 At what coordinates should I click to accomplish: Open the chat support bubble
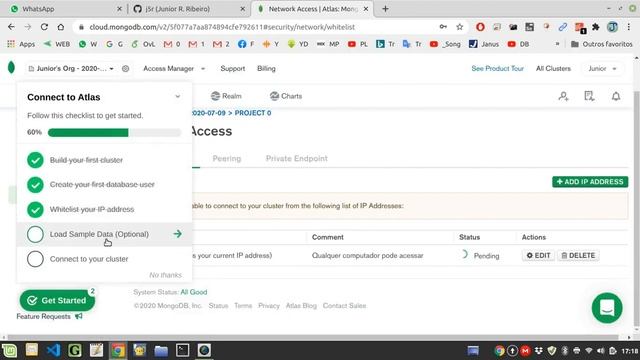coord(607,308)
